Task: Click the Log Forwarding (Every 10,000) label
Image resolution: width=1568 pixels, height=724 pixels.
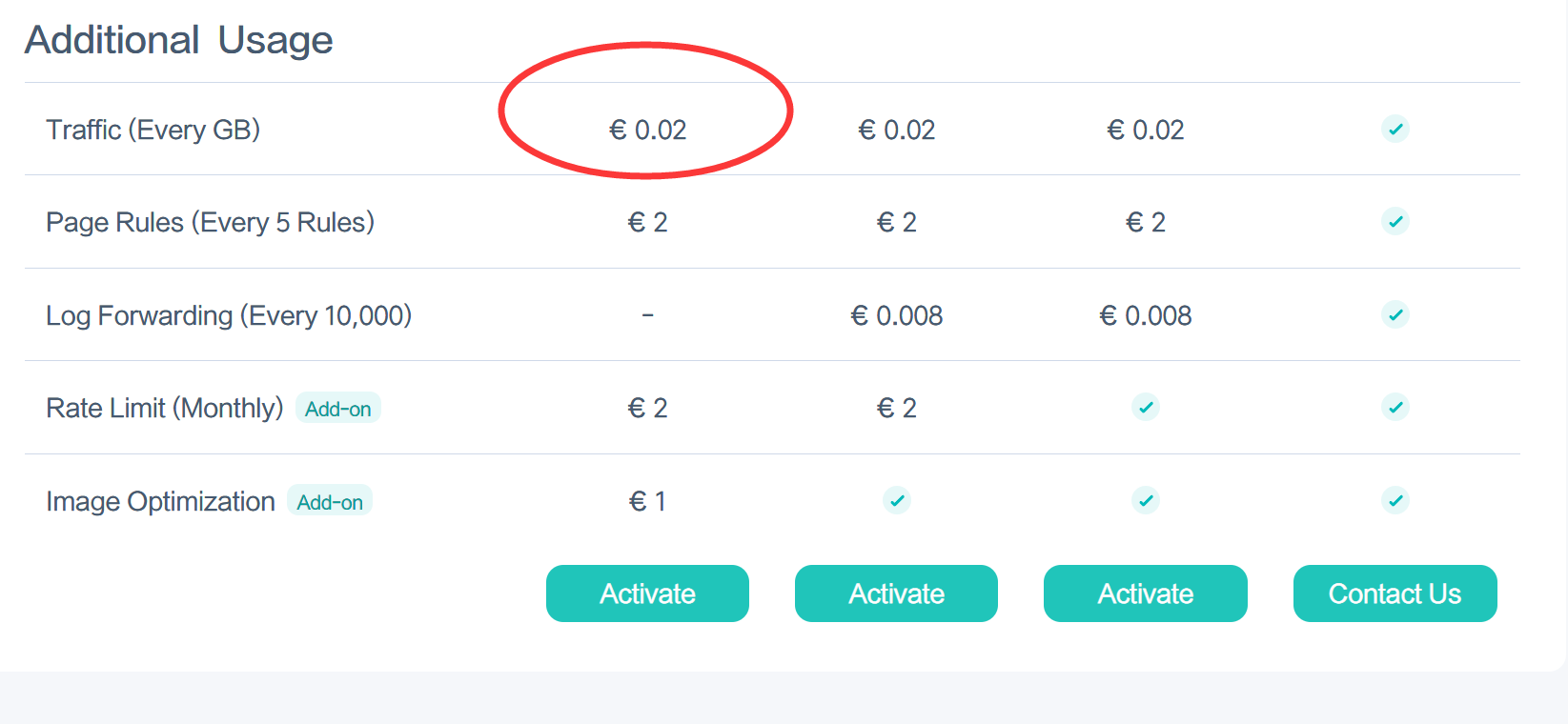Action: tap(229, 315)
